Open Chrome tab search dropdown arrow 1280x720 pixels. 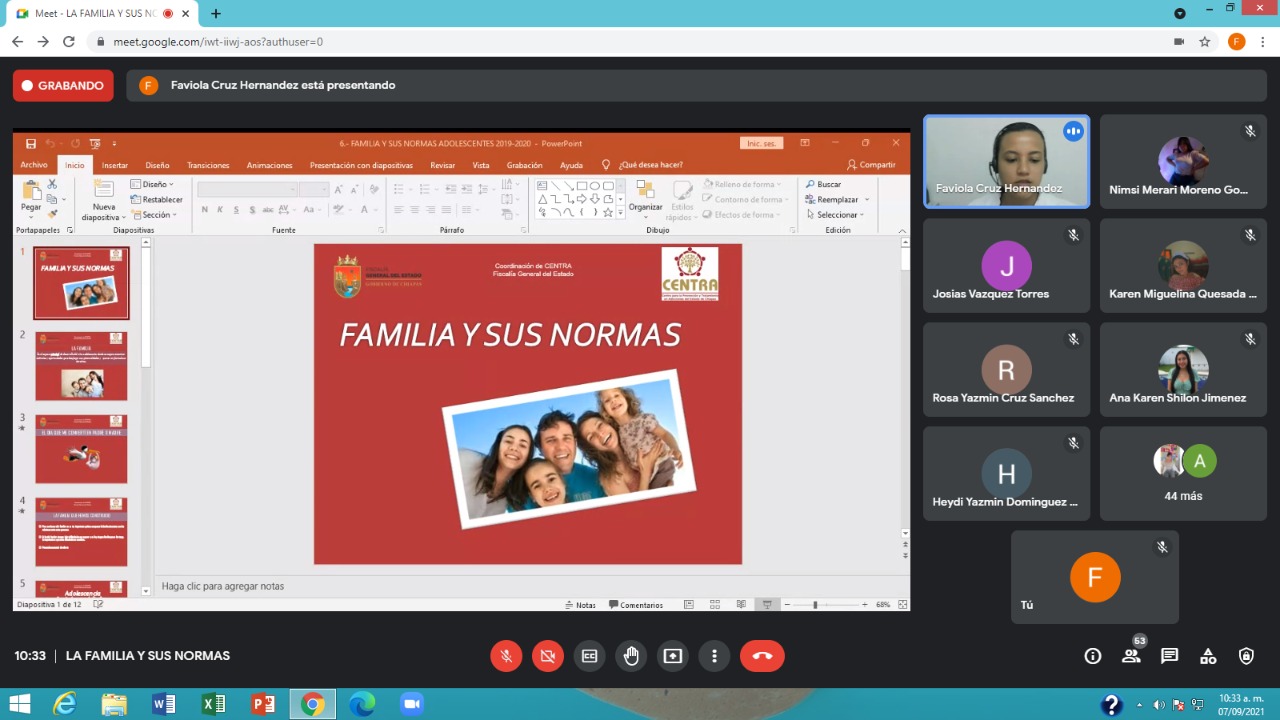[x=1180, y=13]
